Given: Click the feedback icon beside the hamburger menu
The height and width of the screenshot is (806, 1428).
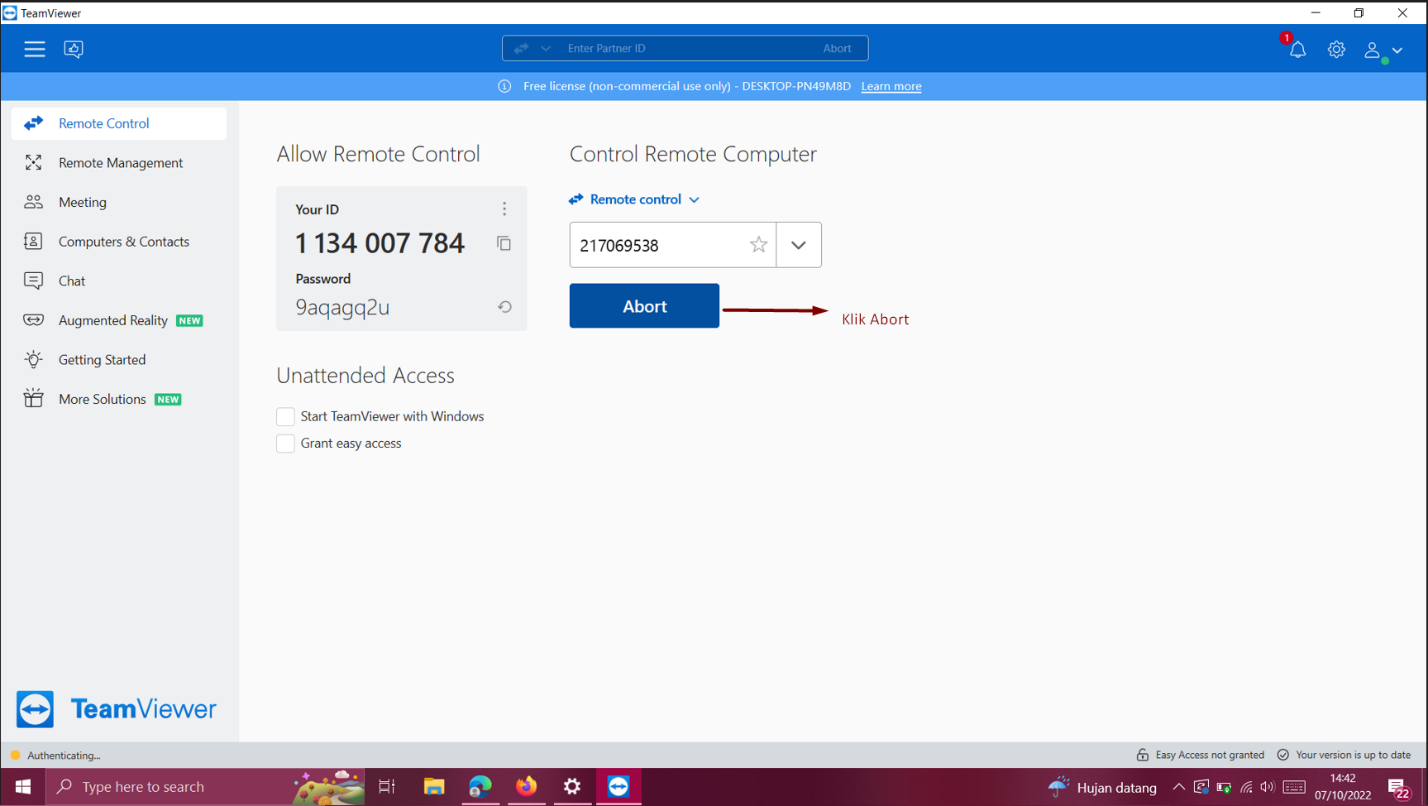Looking at the screenshot, I should pyautogui.click(x=74, y=49).
